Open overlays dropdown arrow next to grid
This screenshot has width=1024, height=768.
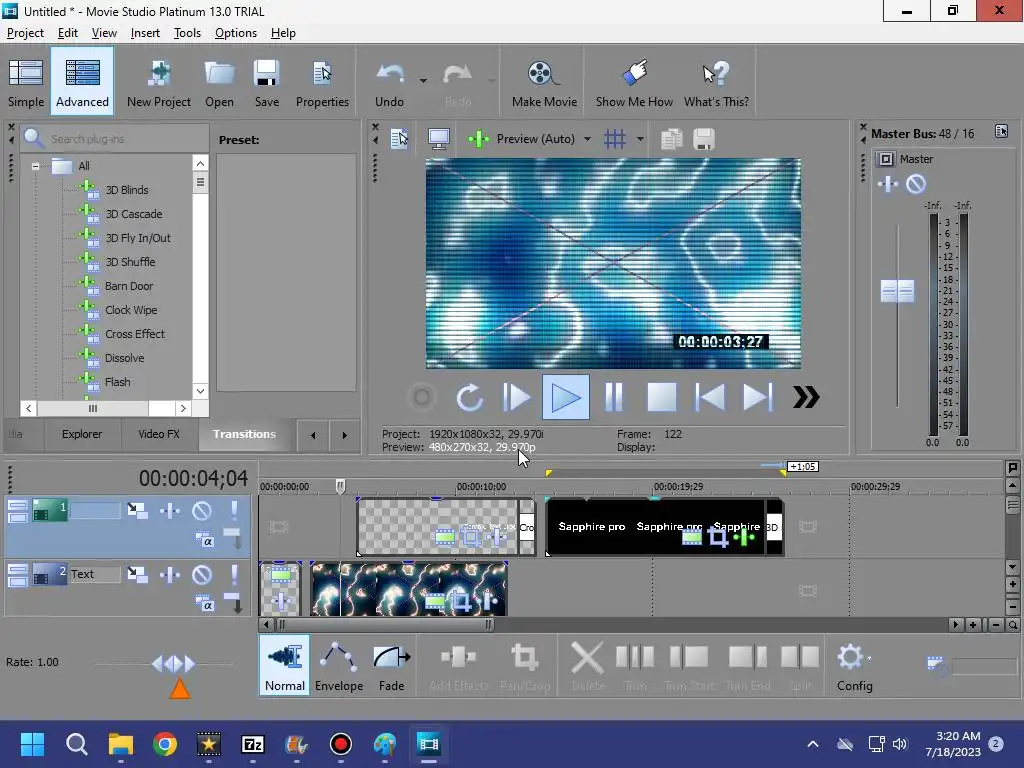(640, 139)
